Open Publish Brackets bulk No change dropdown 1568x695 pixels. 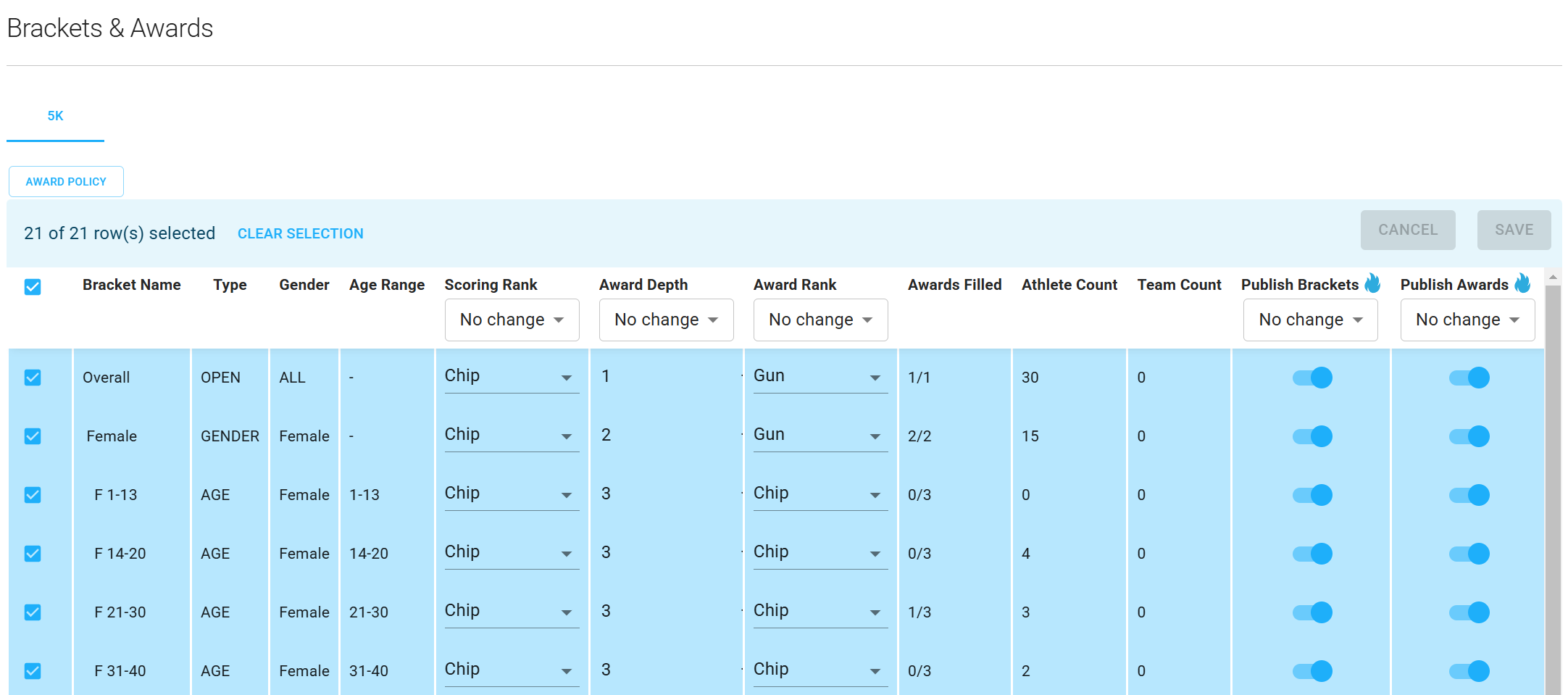[1311, 320]
